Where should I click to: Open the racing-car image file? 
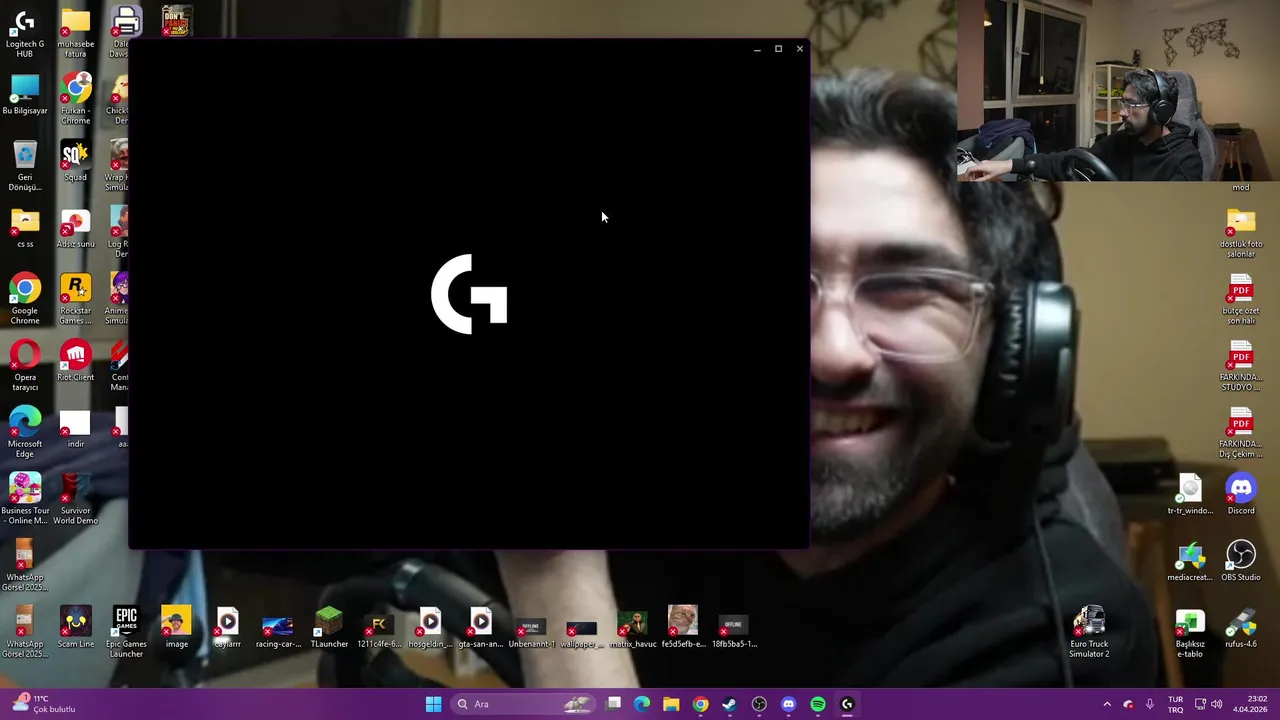[x=278, y=627]
